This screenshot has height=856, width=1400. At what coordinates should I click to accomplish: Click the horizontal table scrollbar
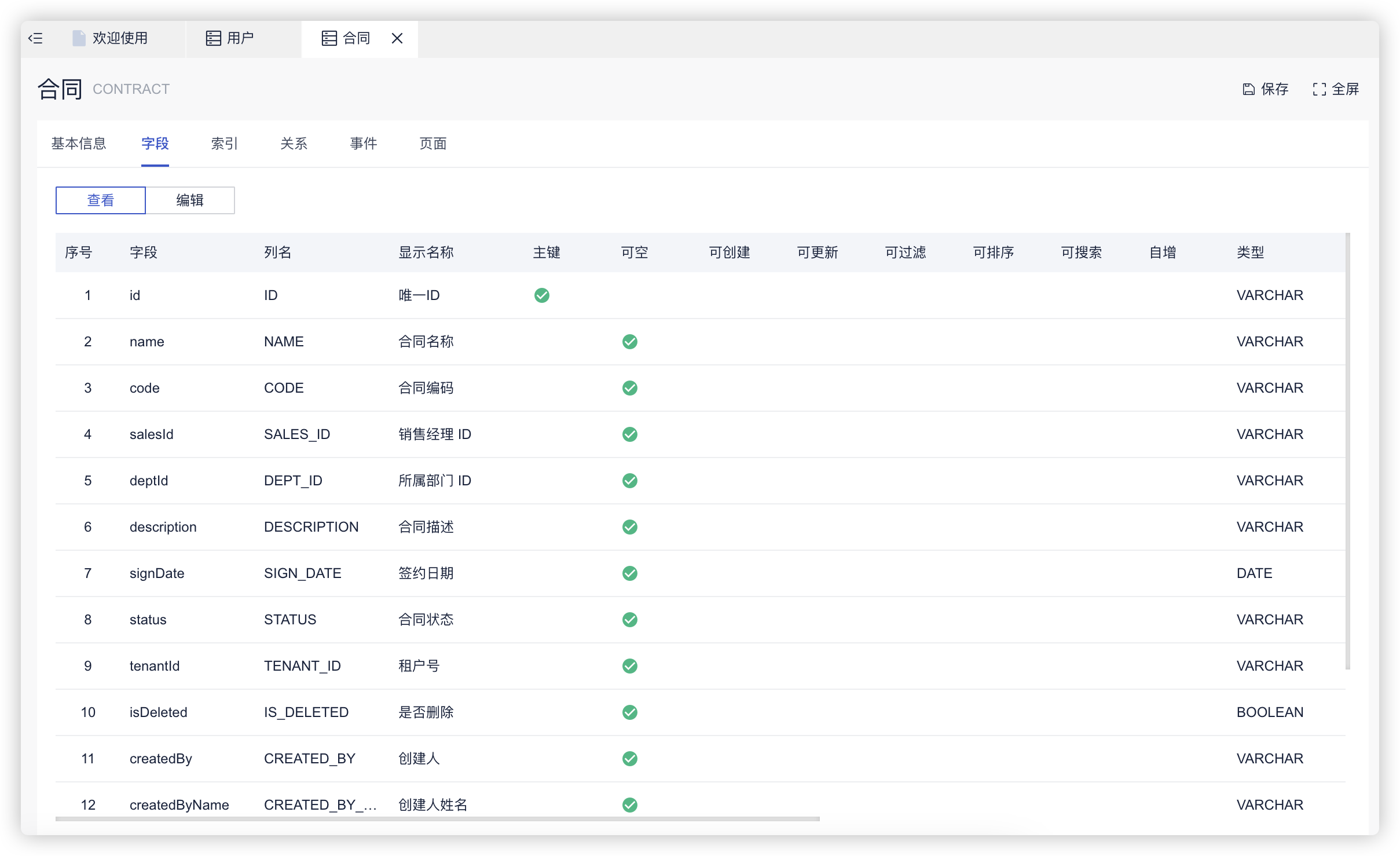(438, 819)
